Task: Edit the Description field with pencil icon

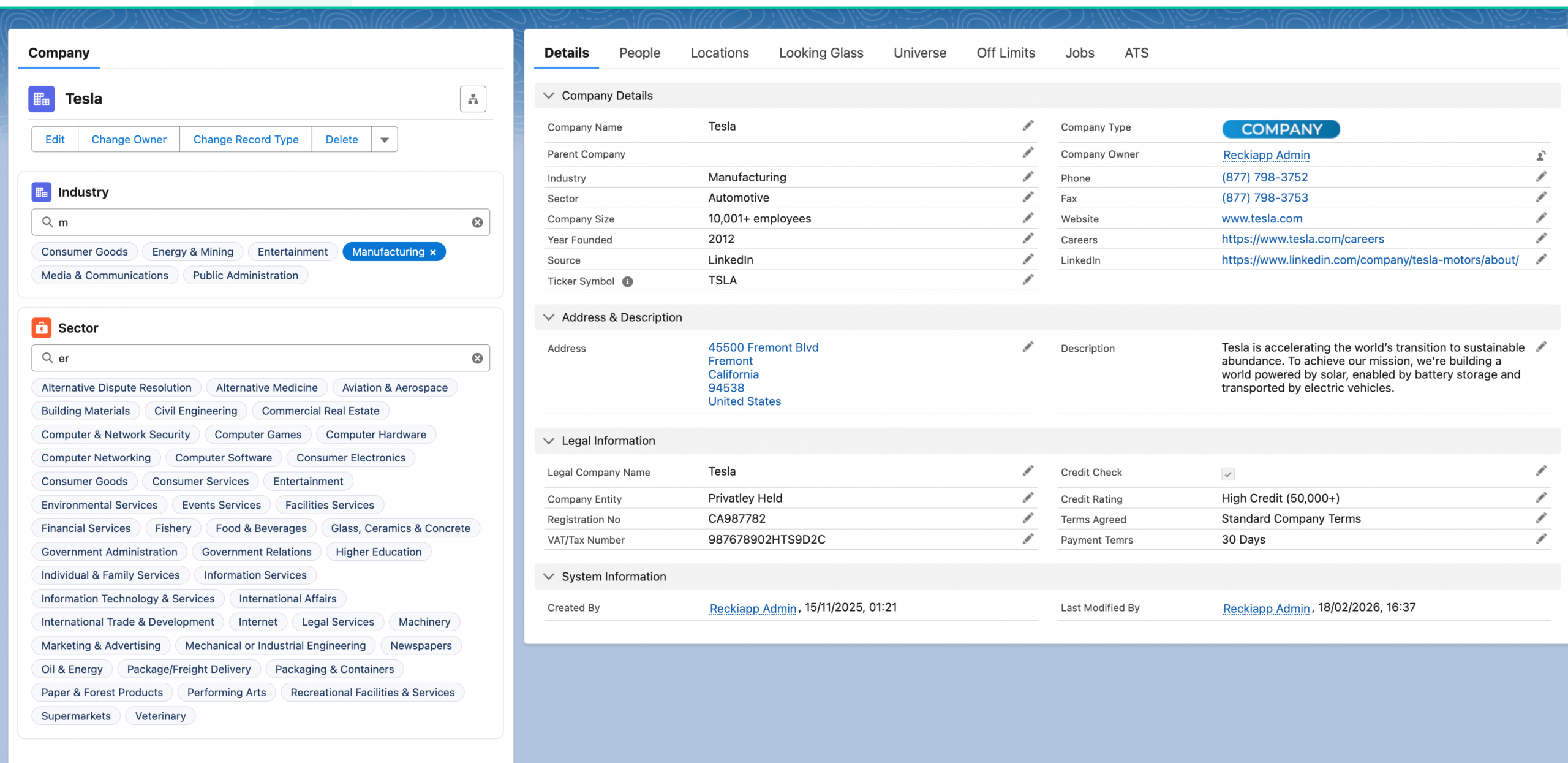Action: click(x=1541, y=347)
